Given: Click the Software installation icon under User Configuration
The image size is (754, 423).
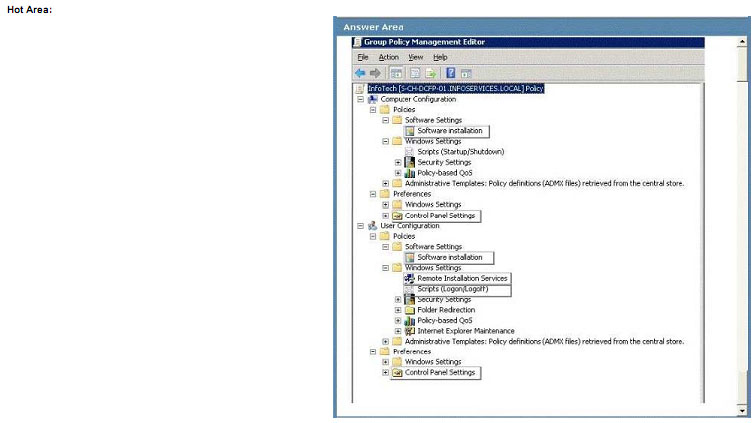Looking at the screenshot, I should (410, 257).
